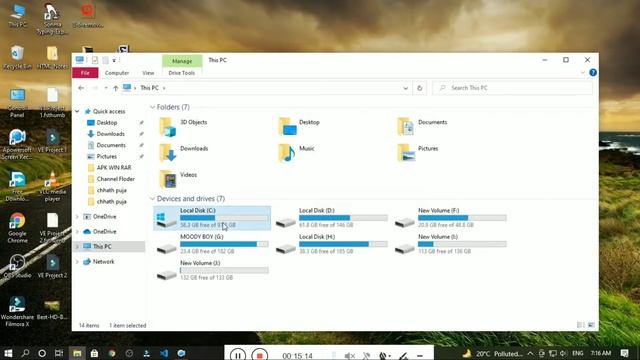The image size is (640, 360).
Task: Switch to large icons view button
Action: coord(591,325)
